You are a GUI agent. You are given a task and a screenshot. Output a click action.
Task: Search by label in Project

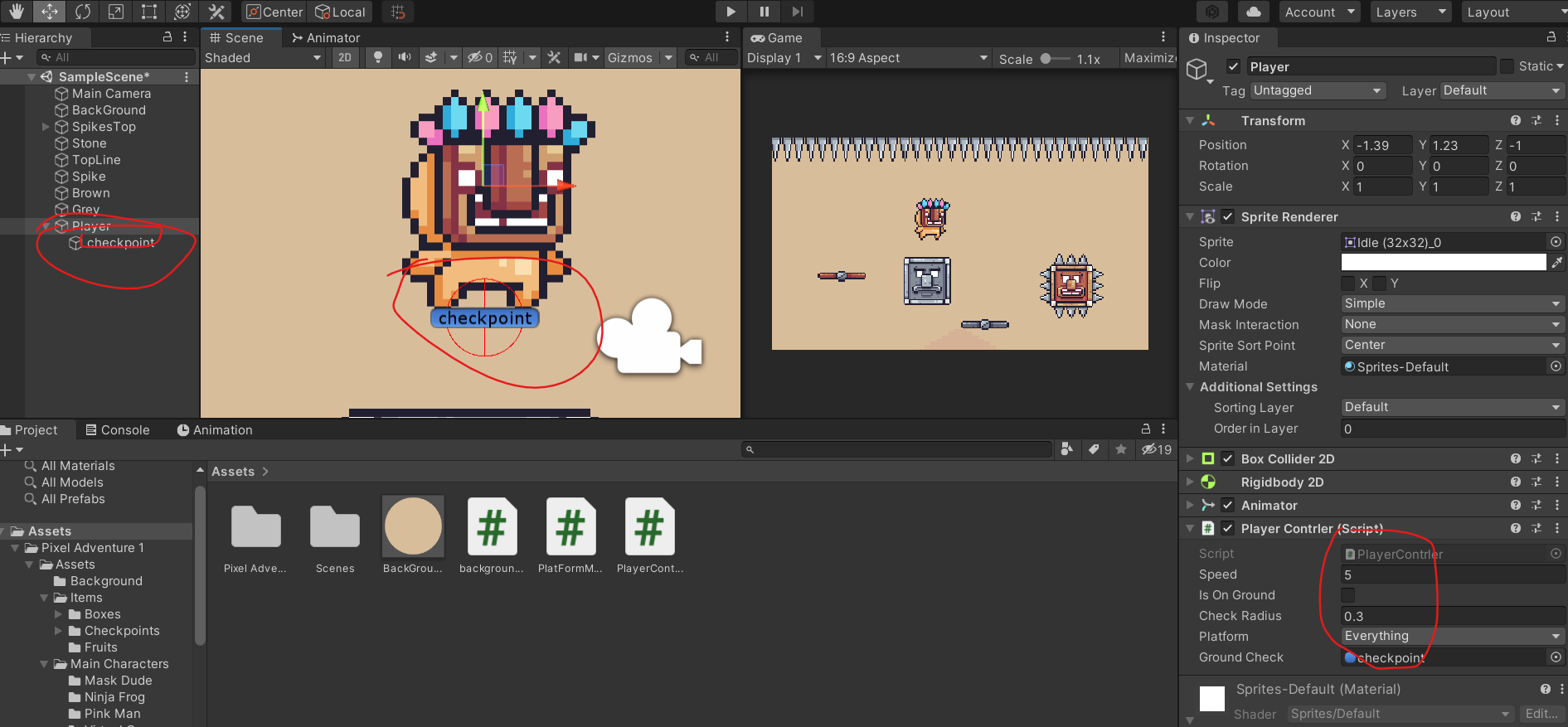[1094, 449]
